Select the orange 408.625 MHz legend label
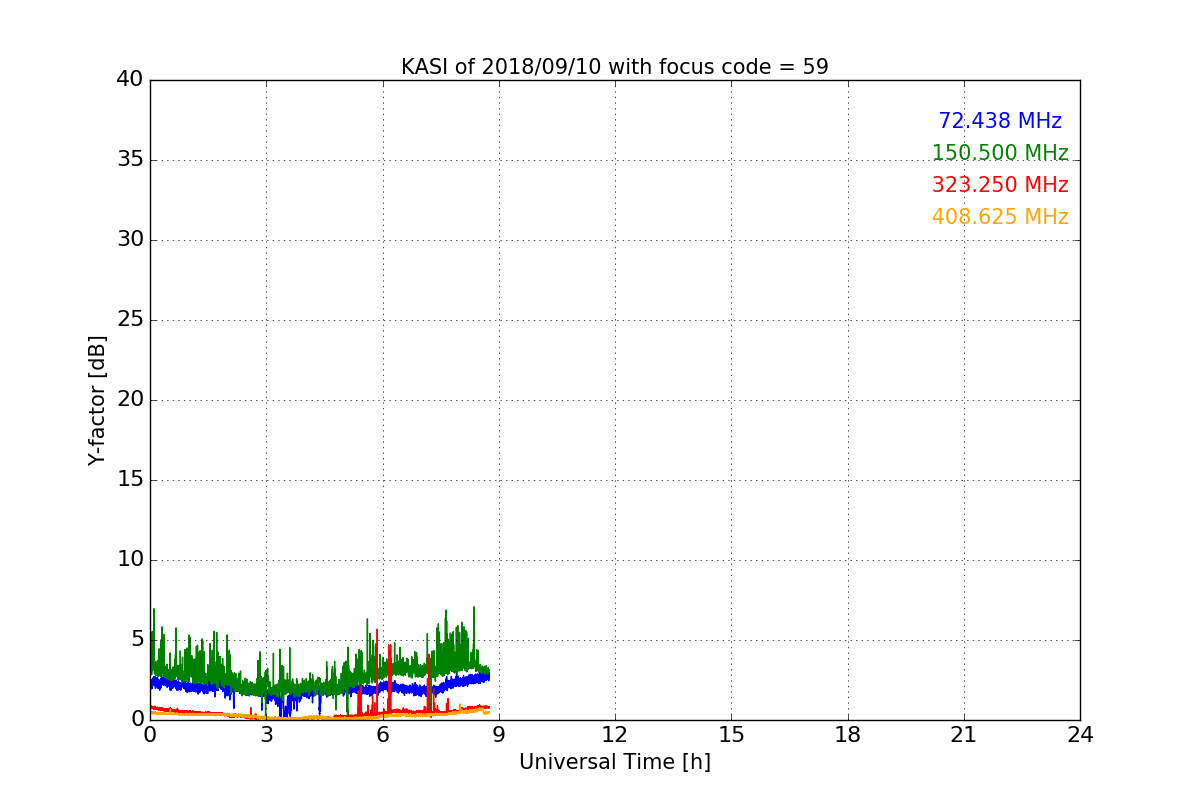This screenshot has width=1200, height=800. 1000,217
